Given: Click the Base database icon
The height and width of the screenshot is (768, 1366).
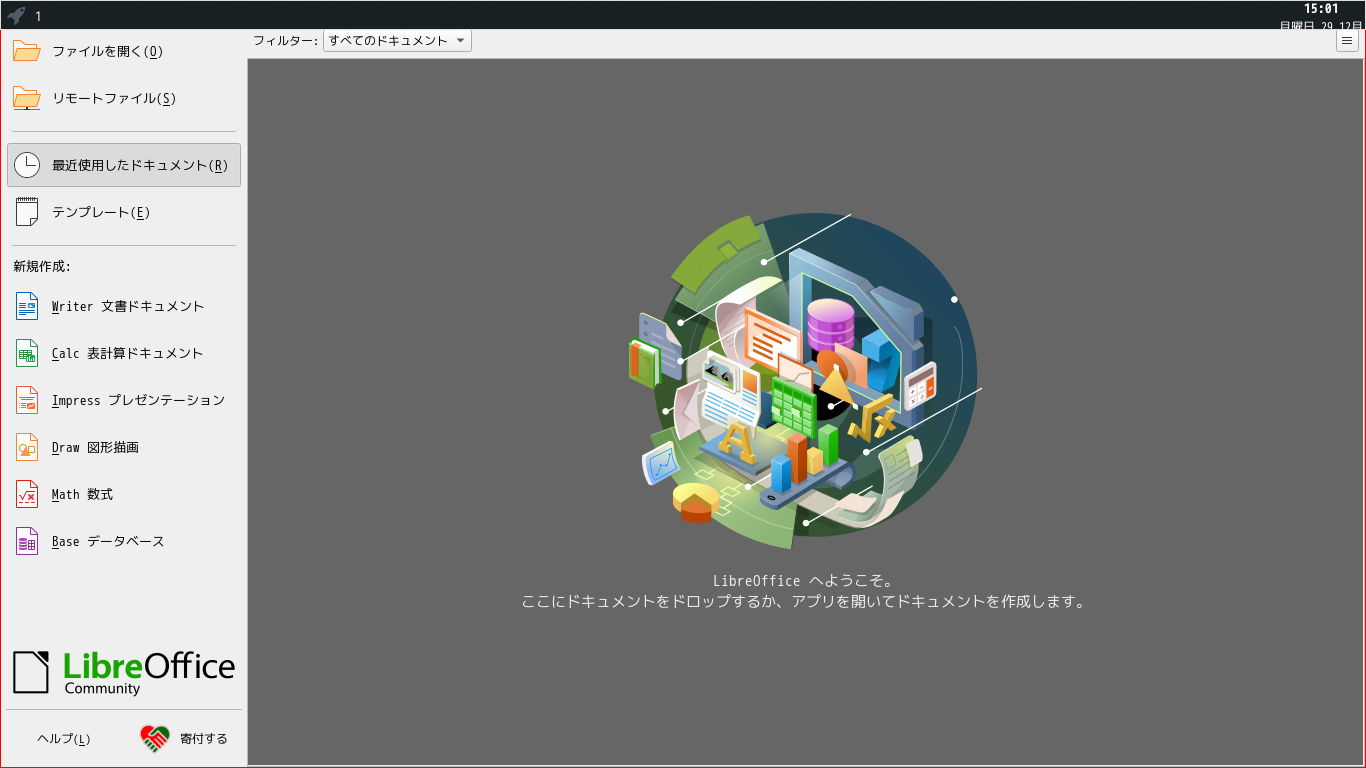Looking at the screenshot, I should pos(27,541).
